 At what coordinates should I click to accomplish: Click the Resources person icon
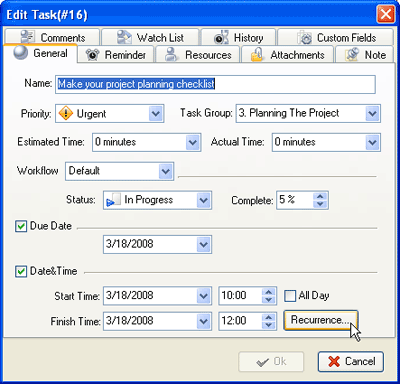(172, 54)
